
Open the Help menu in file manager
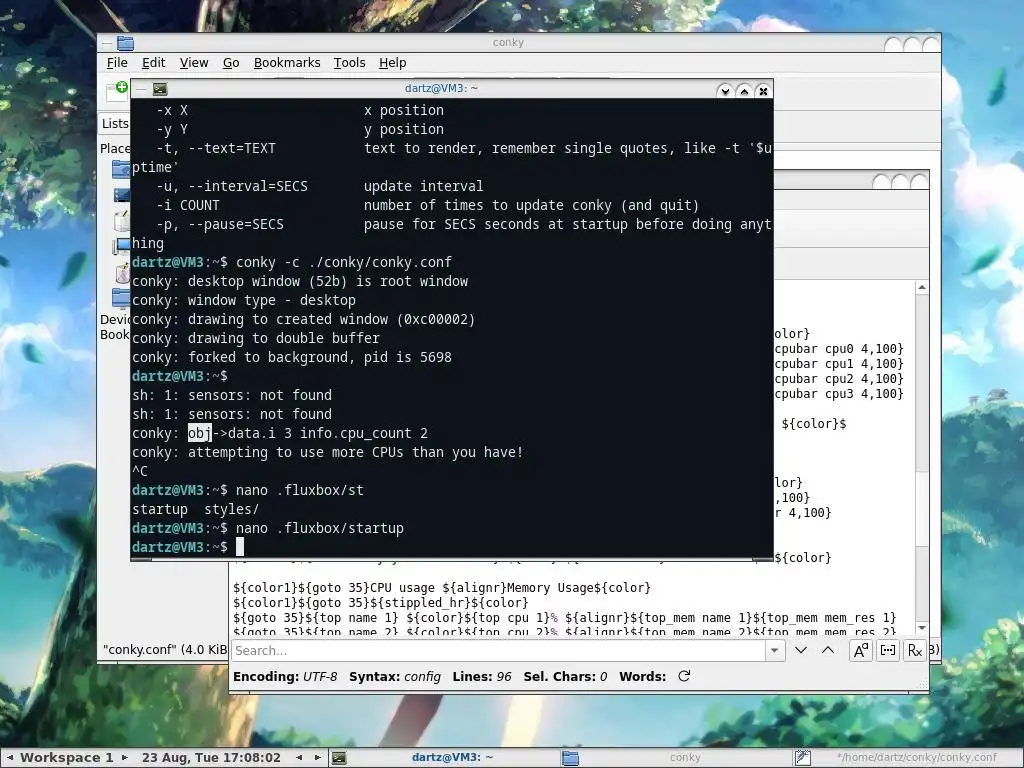point(392,63)
